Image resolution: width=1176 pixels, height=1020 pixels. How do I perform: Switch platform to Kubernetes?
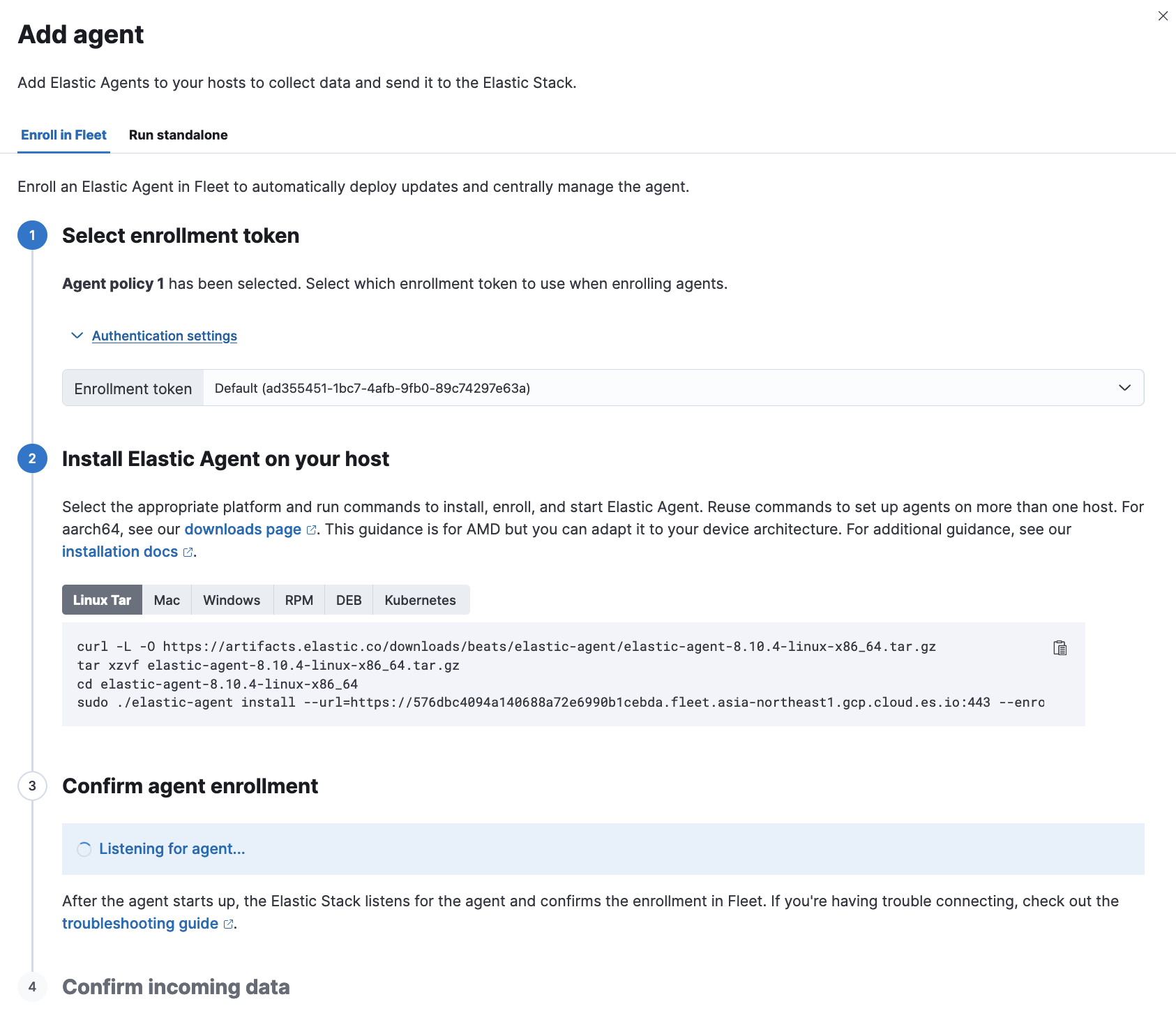click(420, 601)
